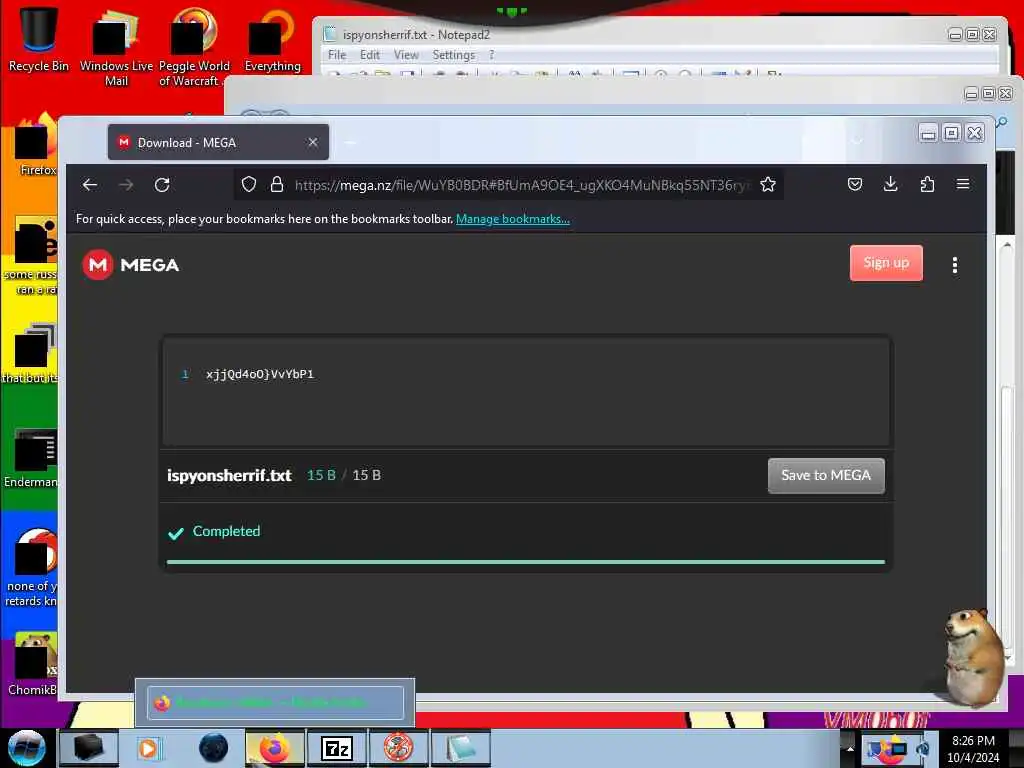The image size is (1024, 768).
Task: Open the 7z taskbar icon
Action: click(337, 748)
